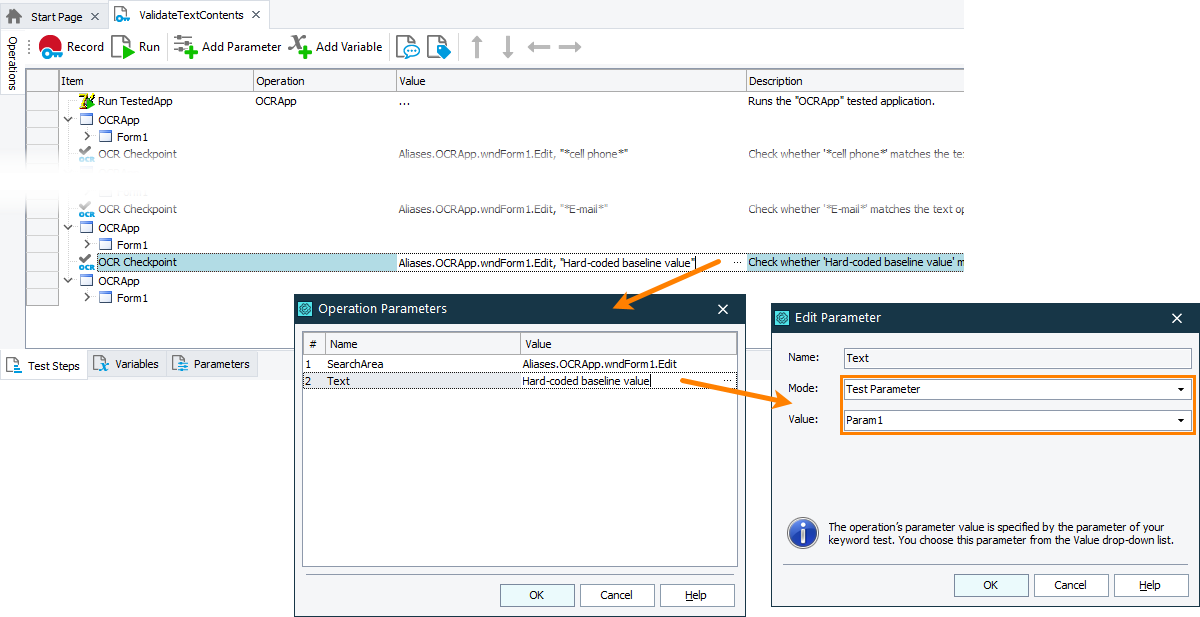
Task: Click Cancel in Operation Parameters dialog
Action: pyautogui.click(x=616, y=595)
